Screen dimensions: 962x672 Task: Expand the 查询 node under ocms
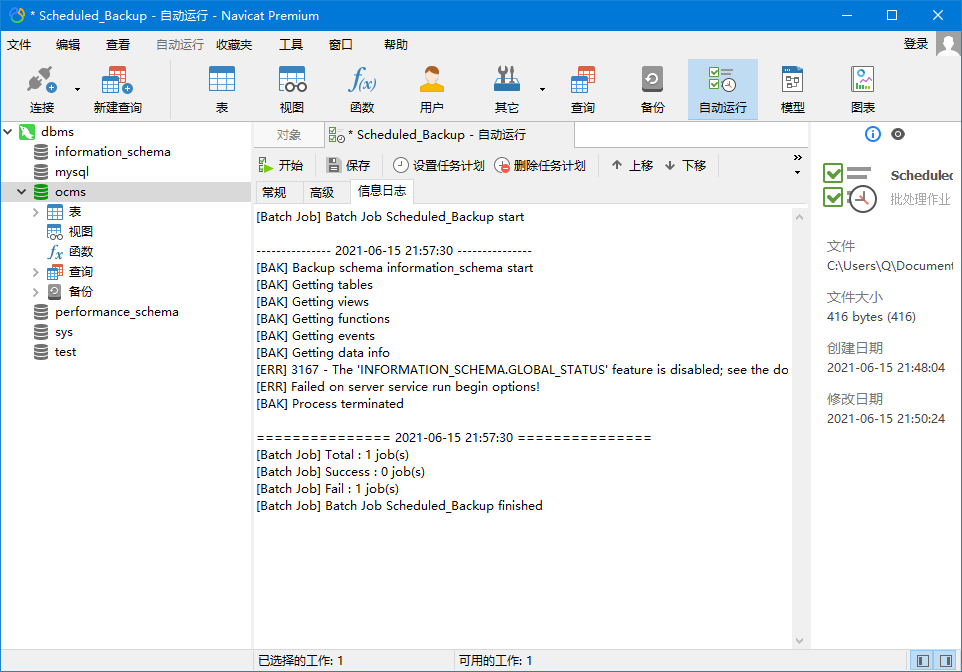point(36,272)
